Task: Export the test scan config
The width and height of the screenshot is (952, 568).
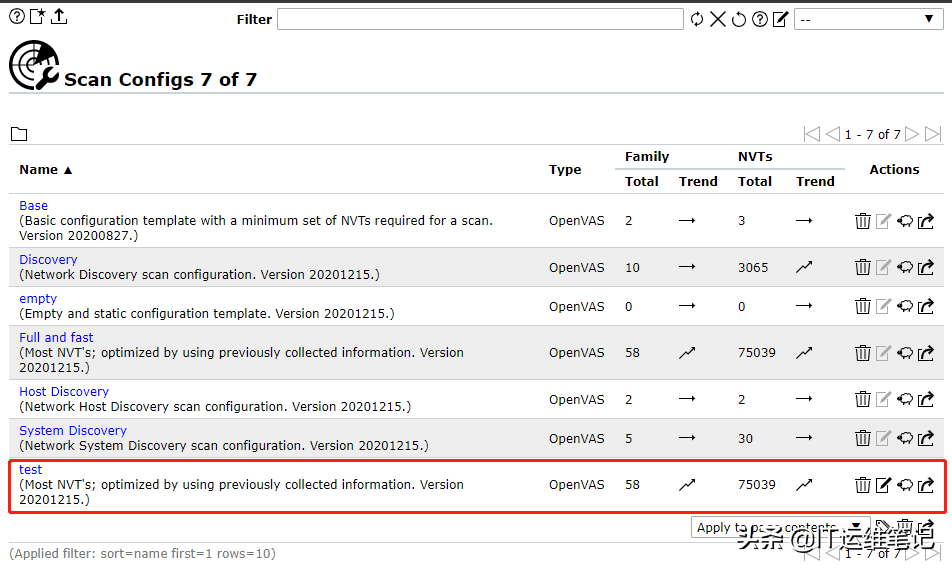Action: coord(926,485)
